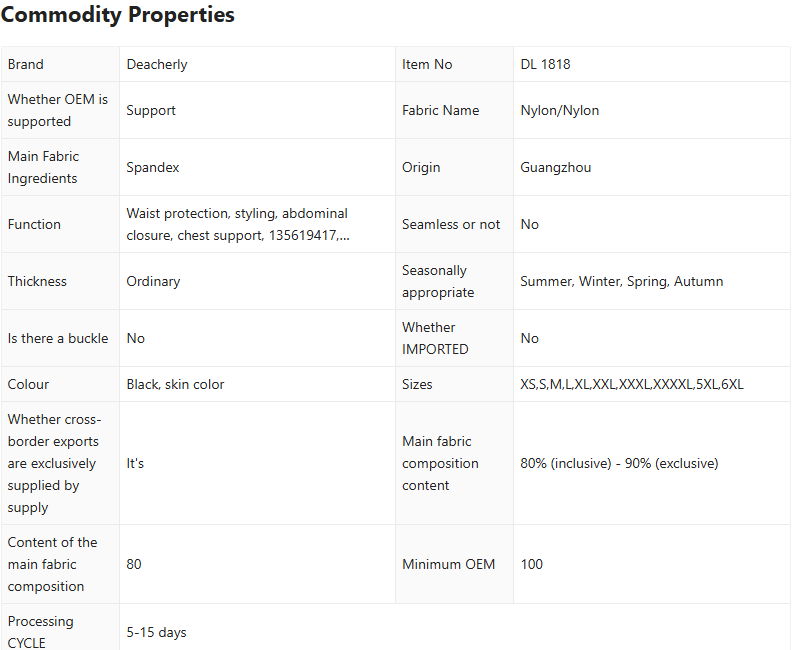Screen dimensions: 793x650
Task: Click the Commodity Properties heading
Action: tap(118, 15)
